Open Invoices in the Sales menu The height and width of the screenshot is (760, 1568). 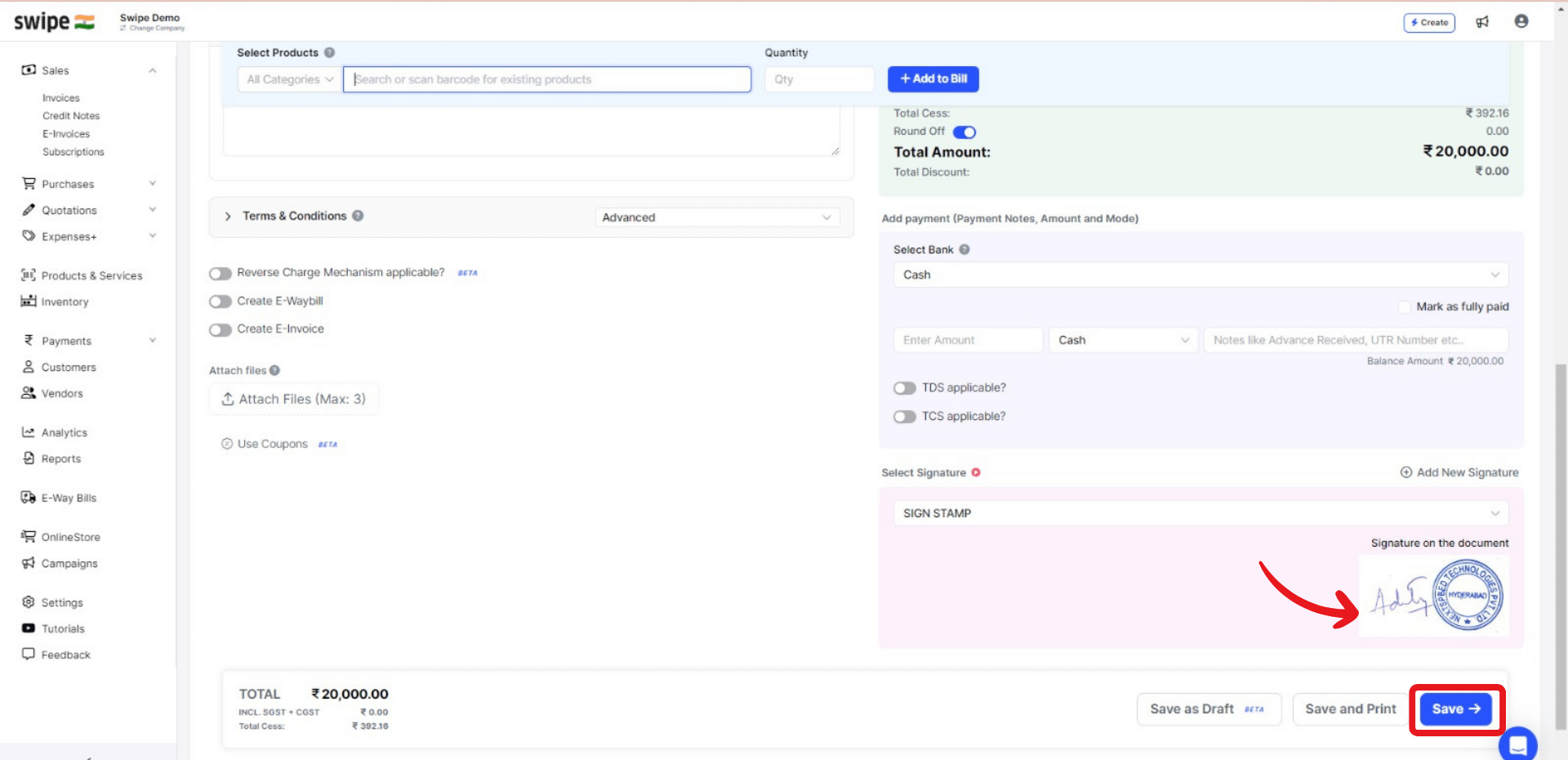(61, 98)
